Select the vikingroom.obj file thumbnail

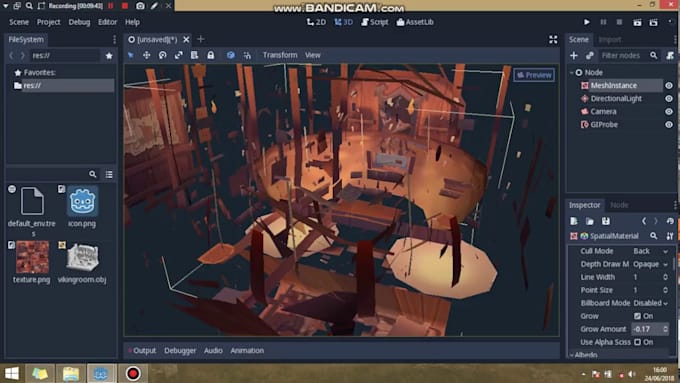[x=82, y=257]
